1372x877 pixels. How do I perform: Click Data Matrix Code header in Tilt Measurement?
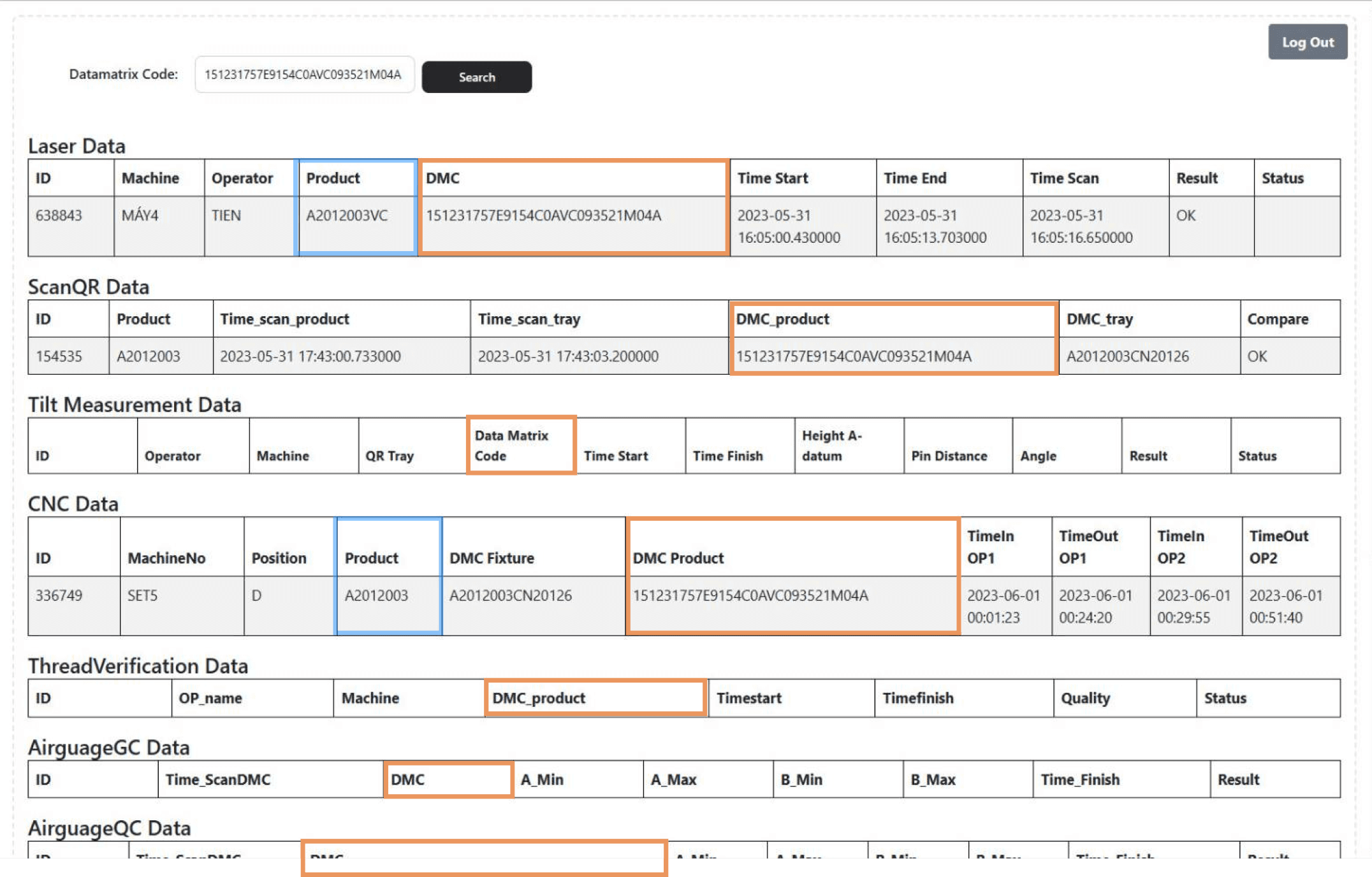(511, 446)
